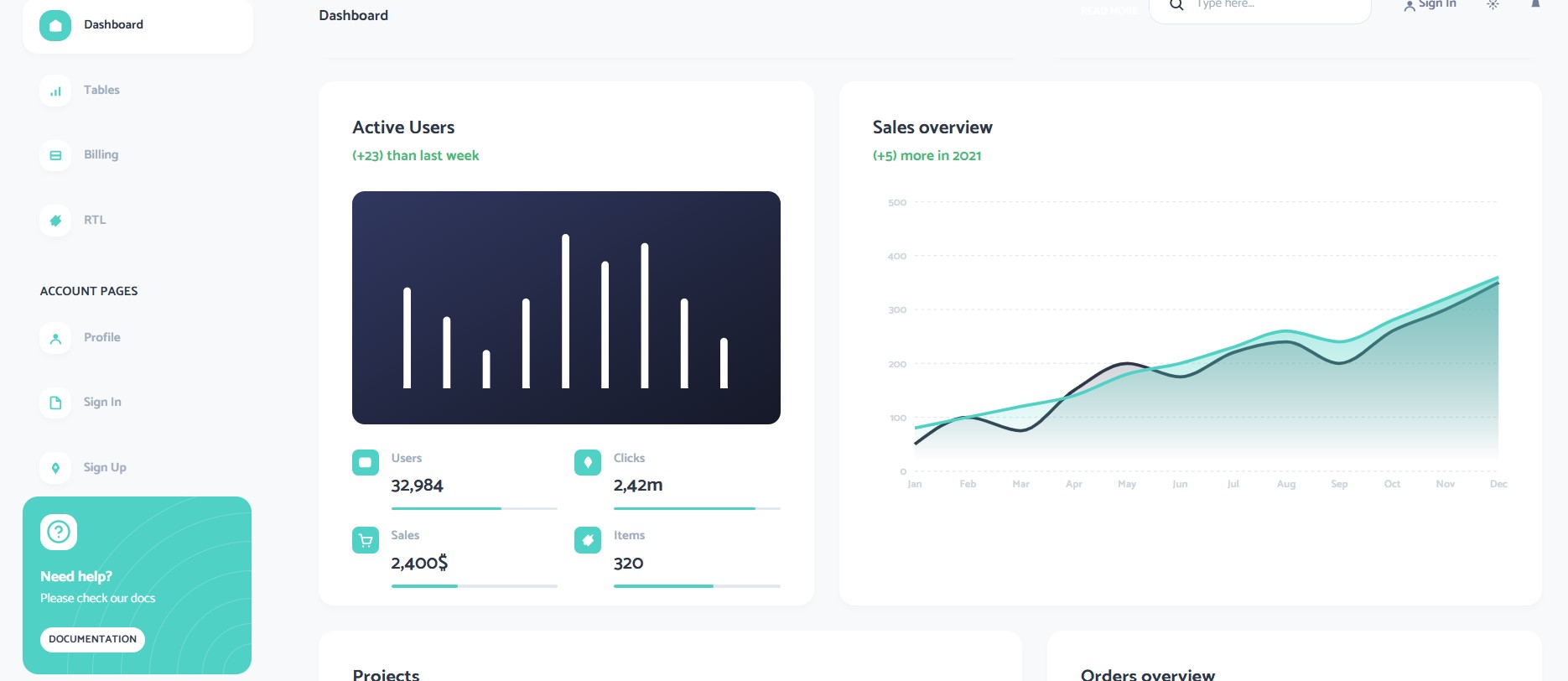The image size is (1568, 681).
Task: Open RTL page via its sidebar icon
Action: tap(55, 221)
